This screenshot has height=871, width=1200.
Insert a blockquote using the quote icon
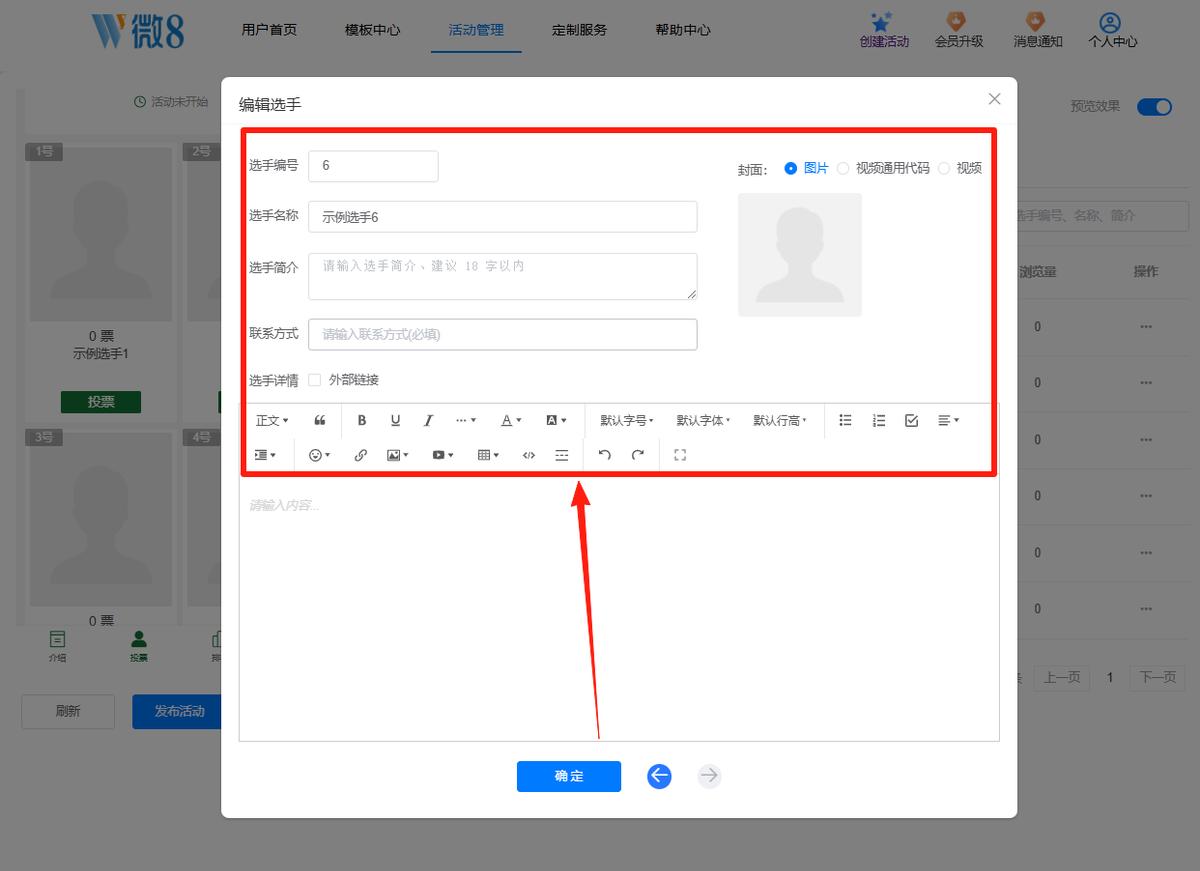tap(320, 421)
